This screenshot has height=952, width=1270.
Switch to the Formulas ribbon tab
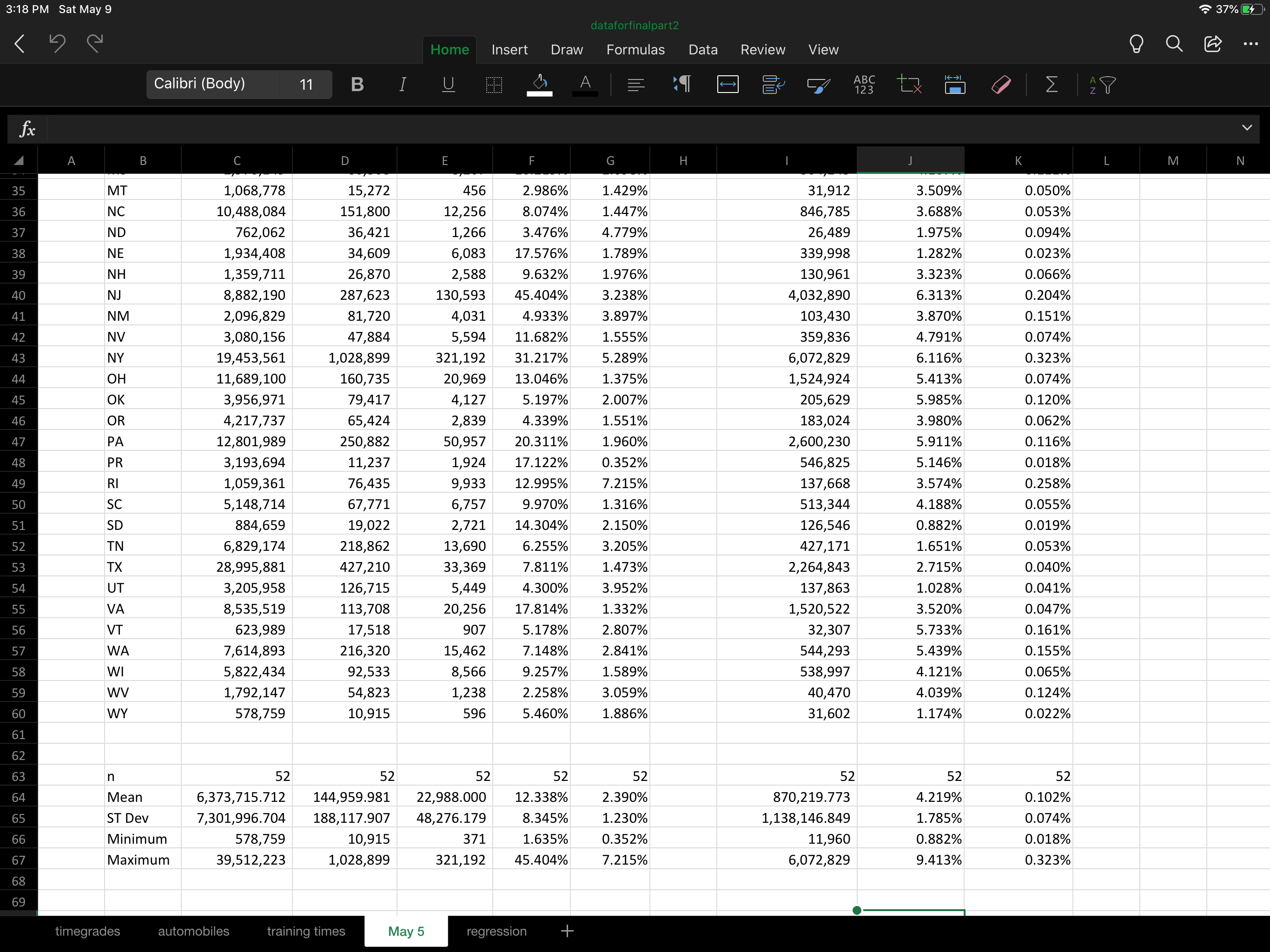point(635,50)
